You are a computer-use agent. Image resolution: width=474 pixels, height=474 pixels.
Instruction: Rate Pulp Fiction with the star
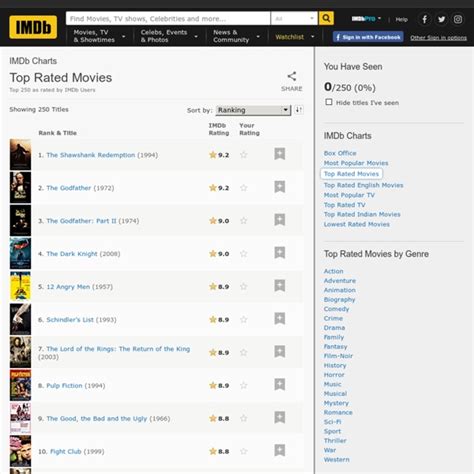[x=244, y=385]
